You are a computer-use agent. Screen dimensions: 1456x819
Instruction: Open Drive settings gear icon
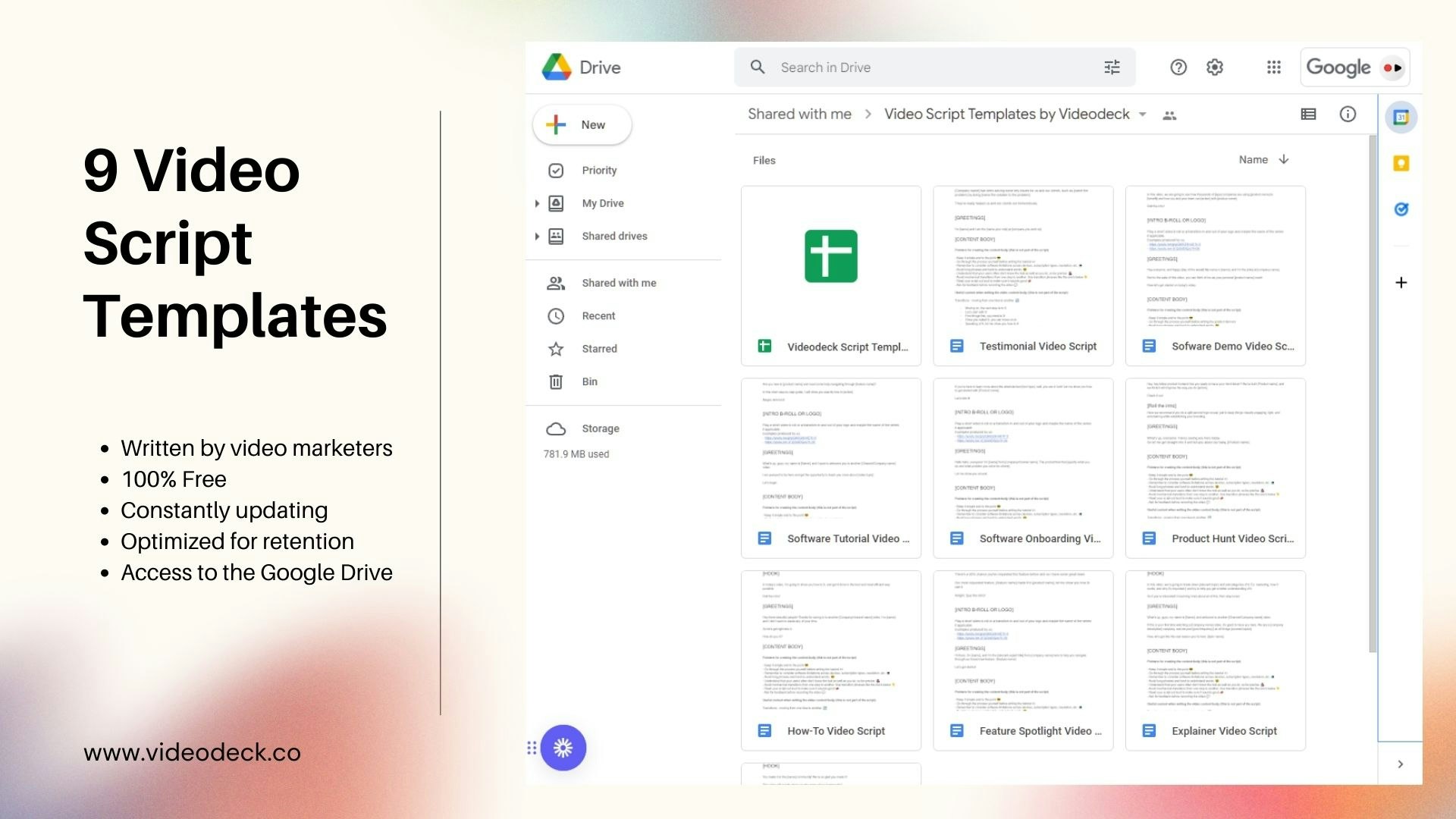coord(1215,67)
